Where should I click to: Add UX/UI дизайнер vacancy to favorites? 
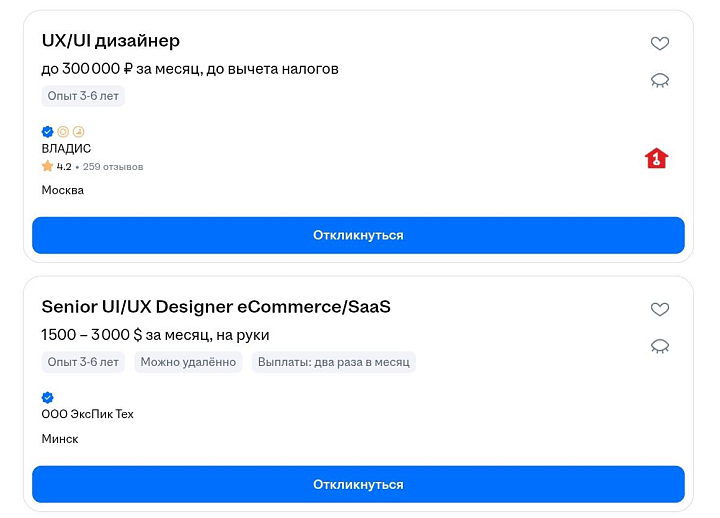click(x=659, y=44)
